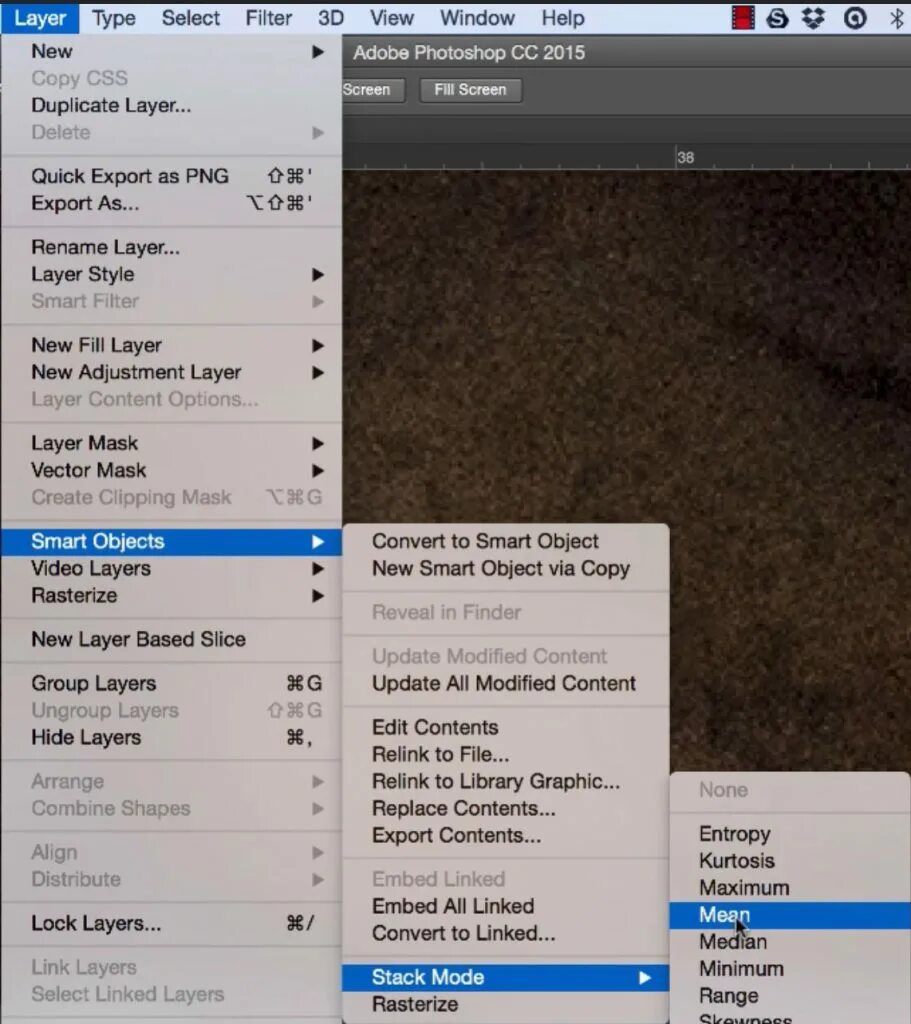The image size is (911, 1024).
Task: Choose Lock Layers...
Action: pyautogui.click(x=171, y=923)
